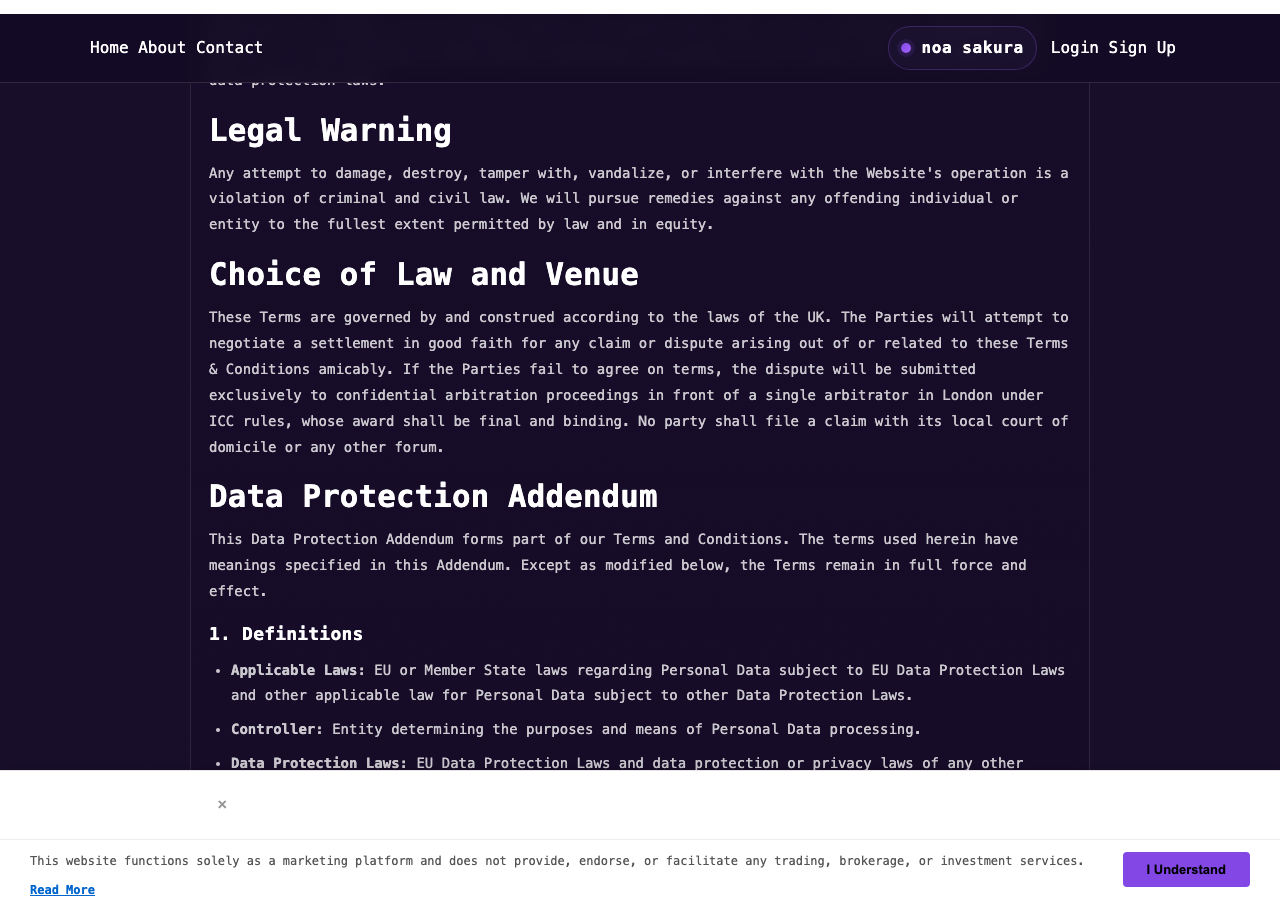This screenshot has width=1280, height=900.
Task: Dismiss the banner with the small × icon
Action: pos(222,804)
